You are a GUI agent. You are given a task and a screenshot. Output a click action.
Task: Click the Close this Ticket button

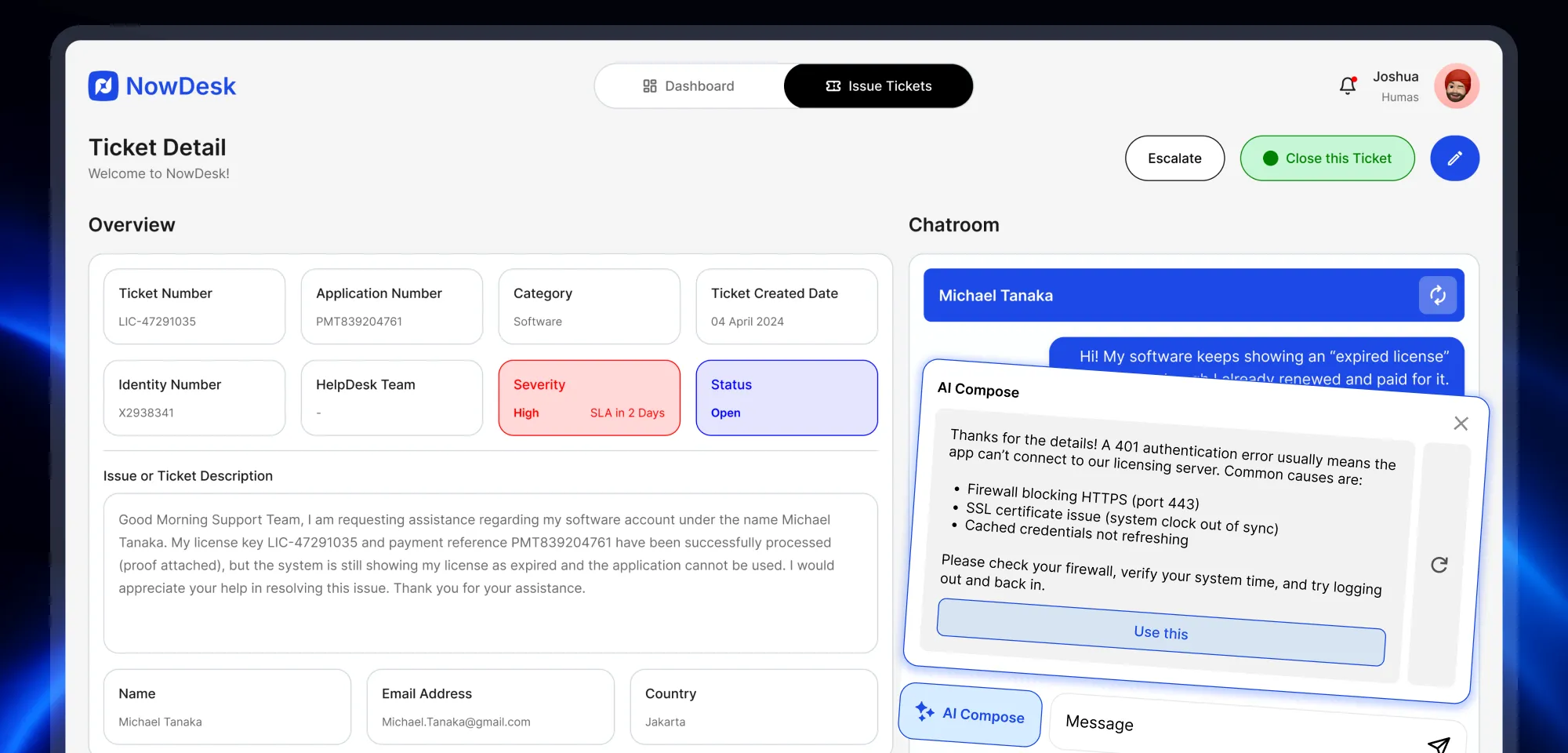(x=1327, y=158)
